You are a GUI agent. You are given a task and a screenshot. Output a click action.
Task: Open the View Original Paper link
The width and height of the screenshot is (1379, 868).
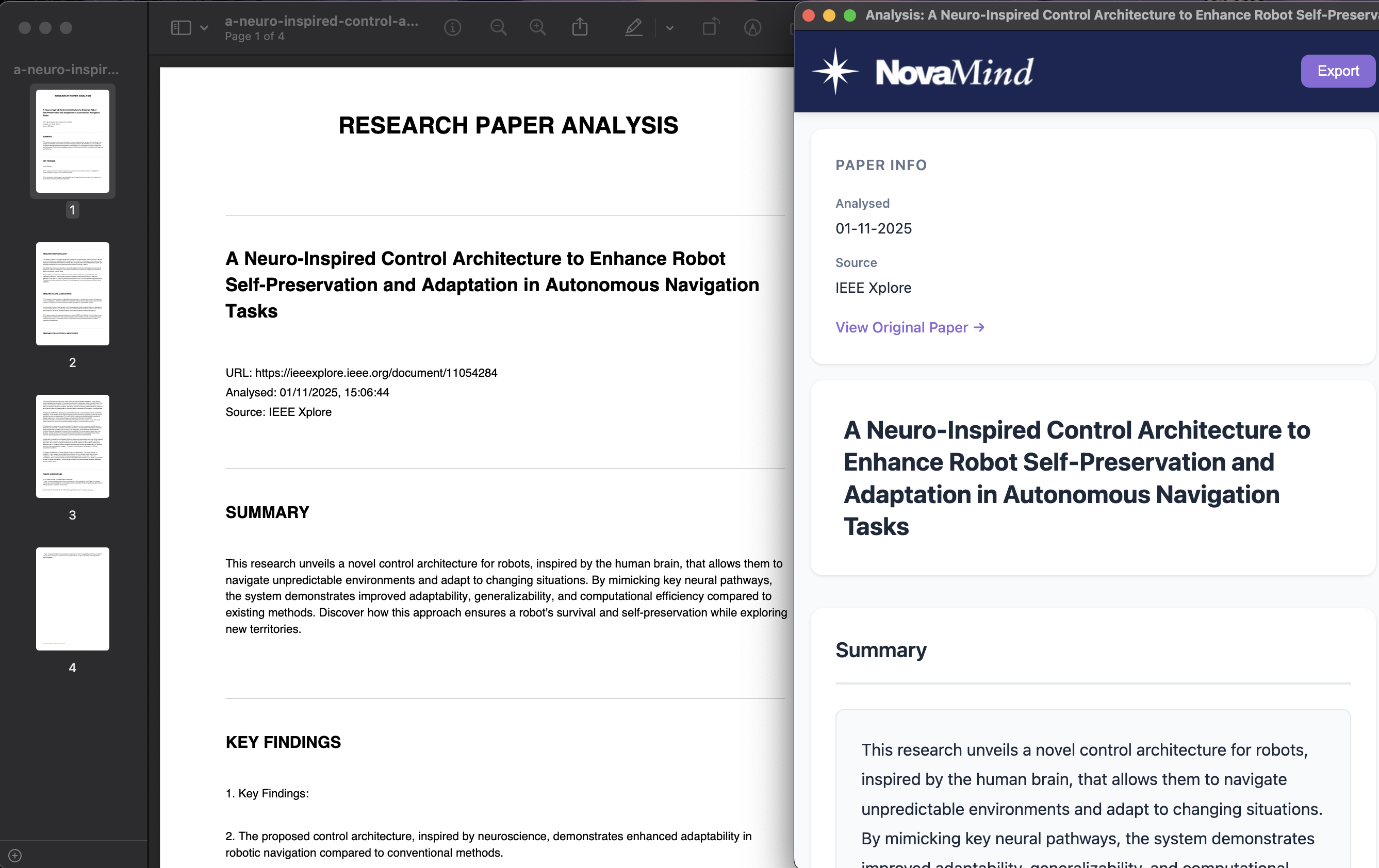909,327
